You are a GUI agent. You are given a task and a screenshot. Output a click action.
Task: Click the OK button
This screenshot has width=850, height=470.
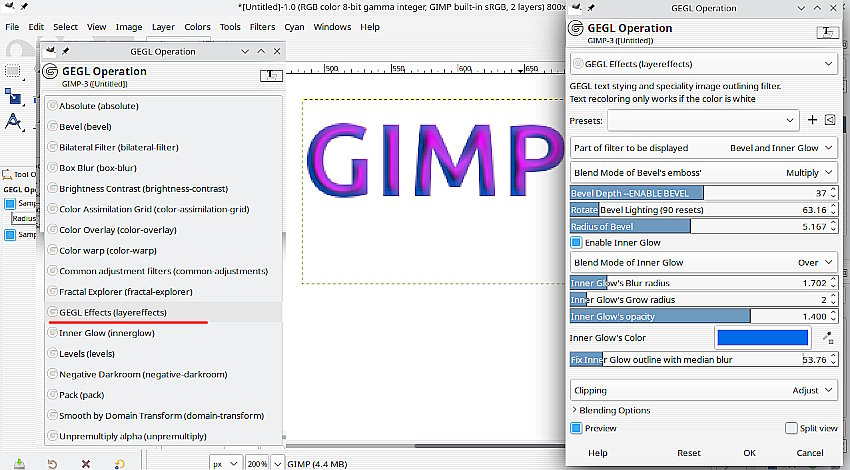[750, 453]
